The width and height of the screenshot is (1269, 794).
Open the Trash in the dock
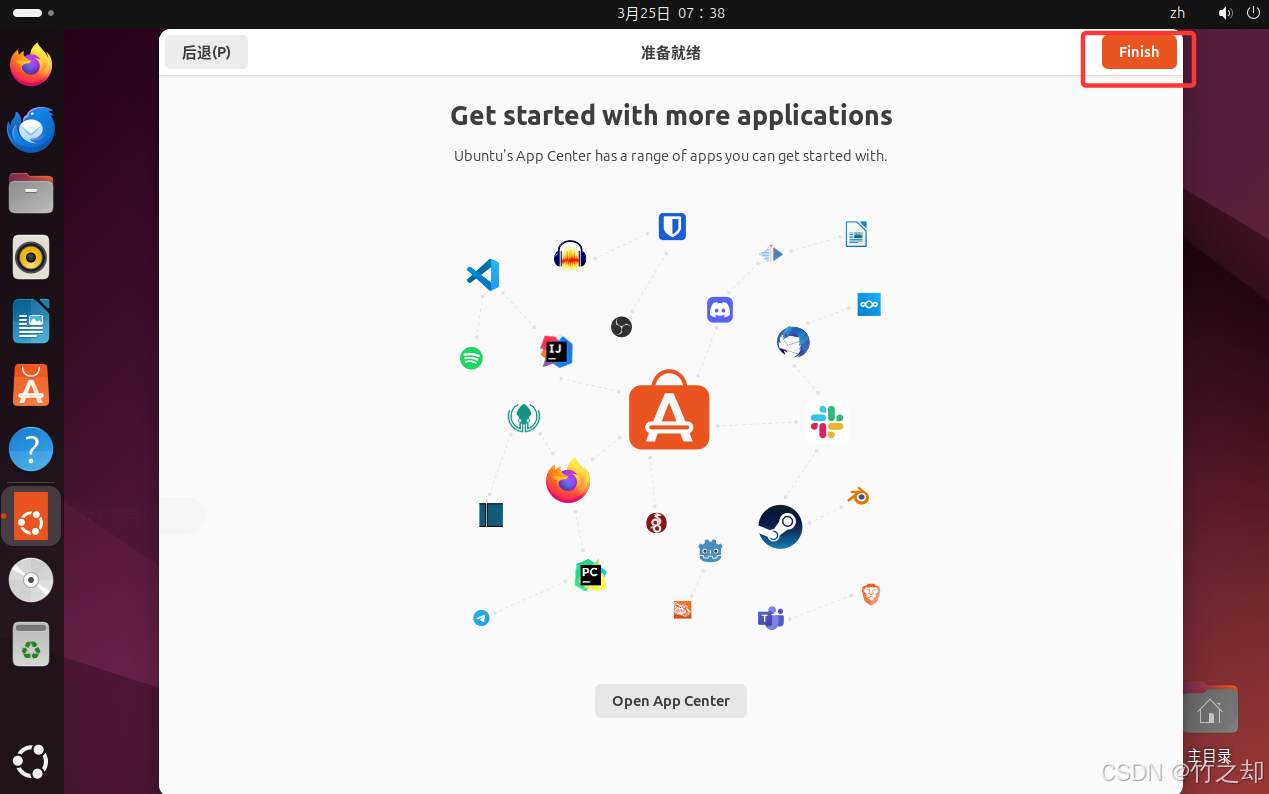[x=31, y=644]
